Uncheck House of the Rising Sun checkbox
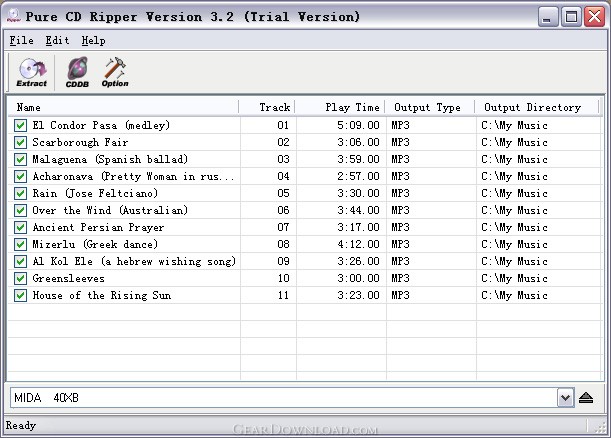Screen dimensions: 611x438 point(20,295)
